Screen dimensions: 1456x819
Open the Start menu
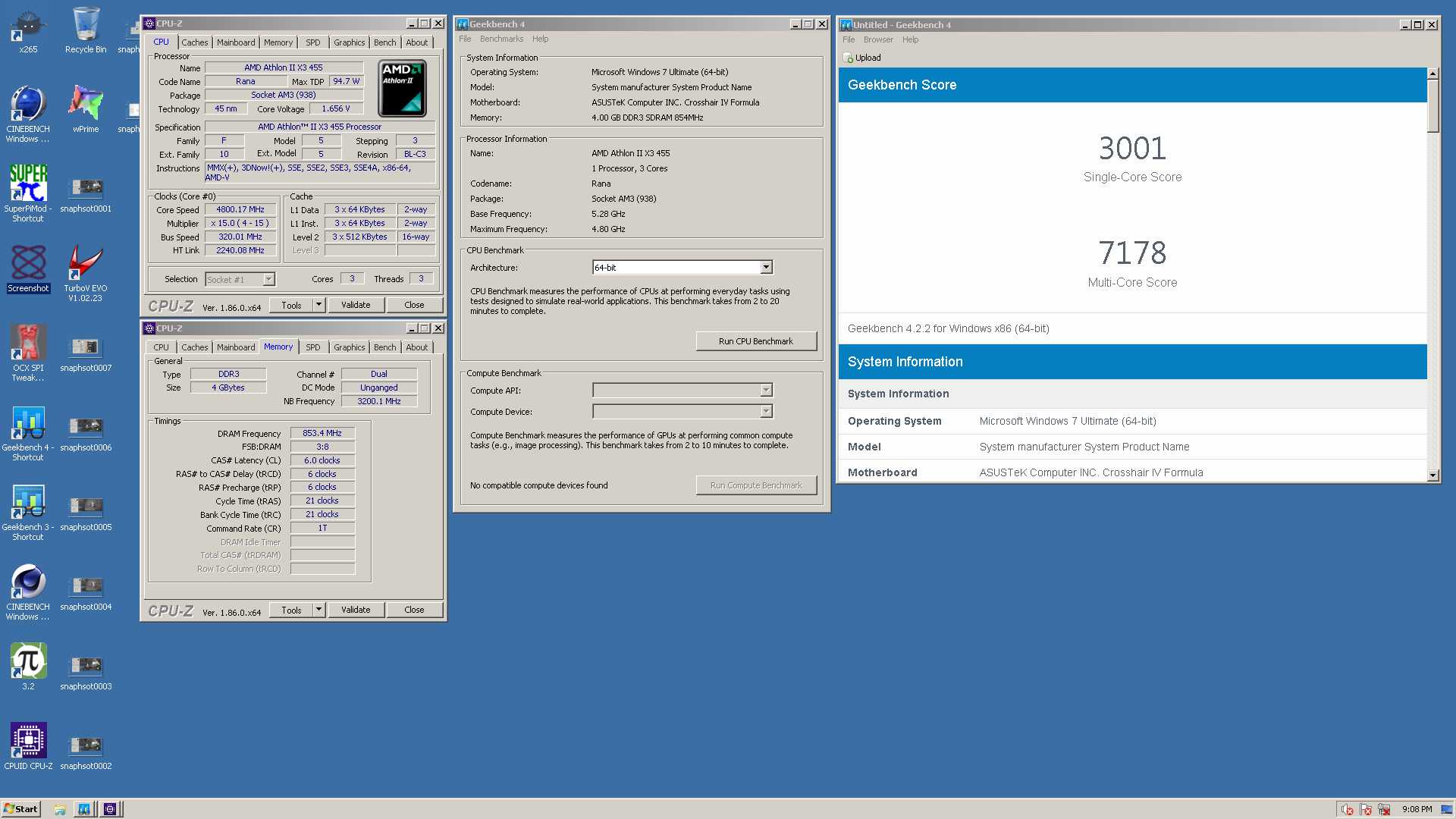20,809
